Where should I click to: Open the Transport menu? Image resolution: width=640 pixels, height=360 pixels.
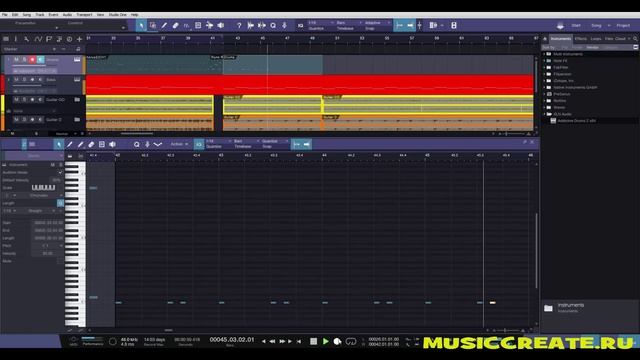coord(84,15)
